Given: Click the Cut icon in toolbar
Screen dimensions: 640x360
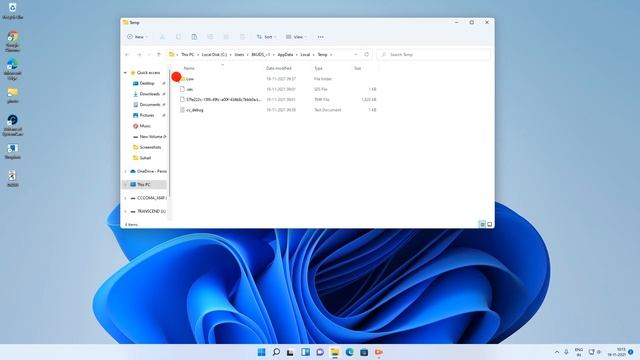Looking at the screenshot, I should pos(162,37).
